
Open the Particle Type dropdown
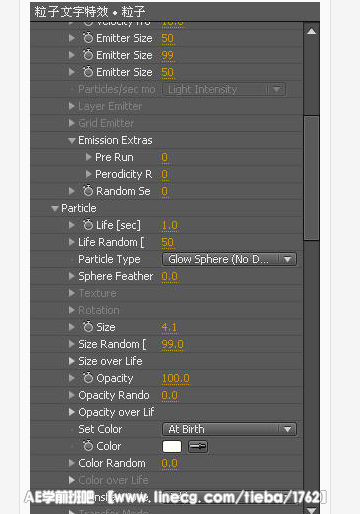[229, 259]
